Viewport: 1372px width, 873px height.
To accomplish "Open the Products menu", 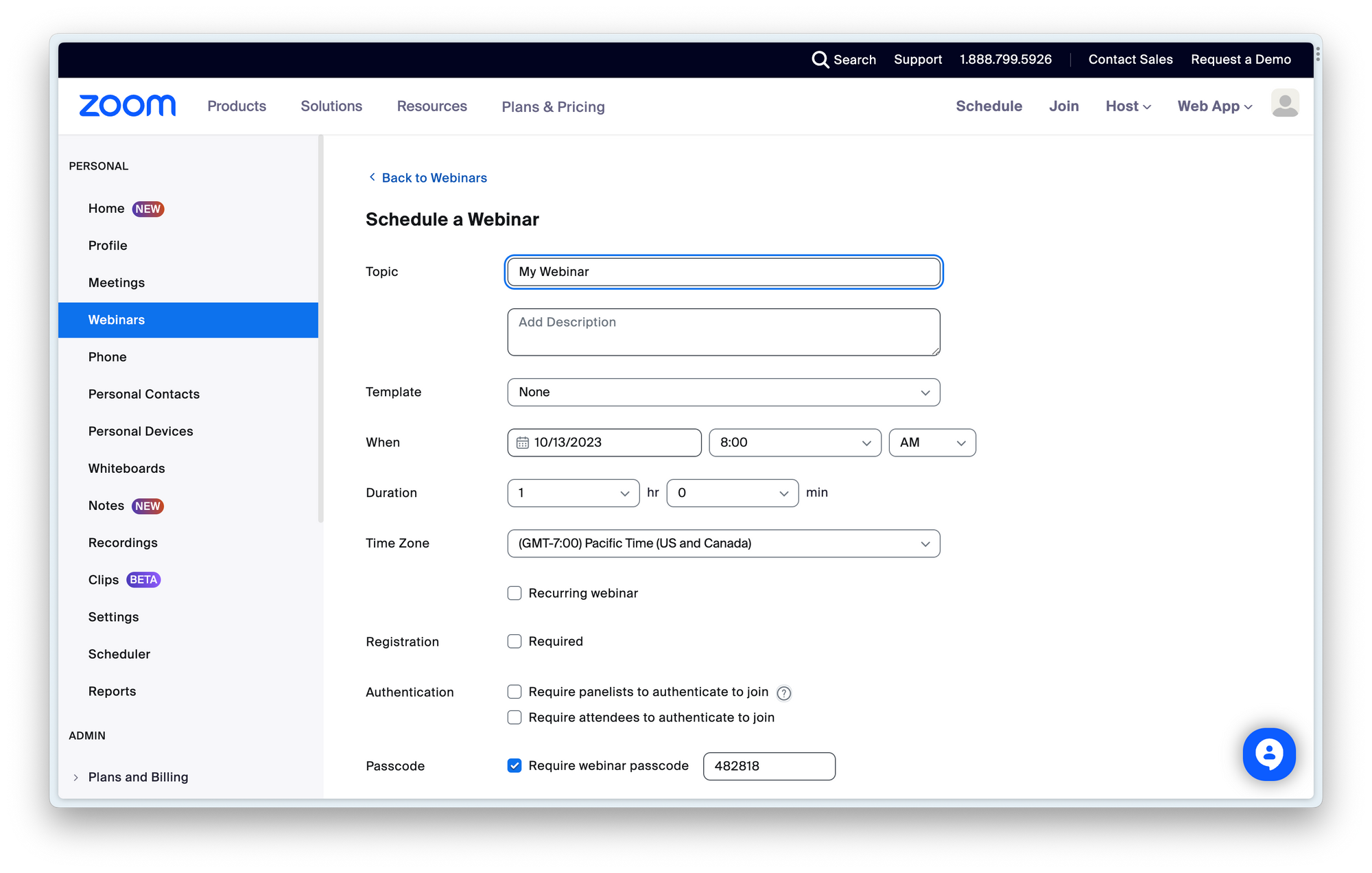I will 237,106.
